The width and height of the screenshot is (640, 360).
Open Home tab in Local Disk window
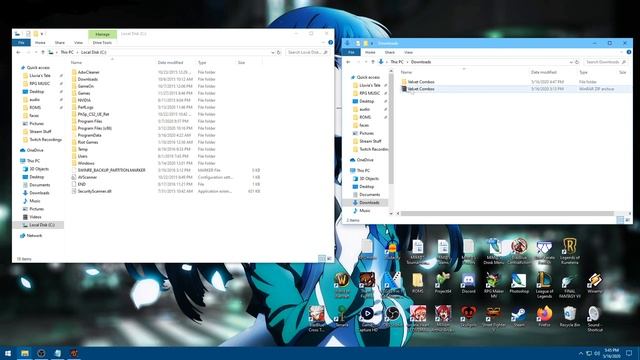click(x=40, y=42)
